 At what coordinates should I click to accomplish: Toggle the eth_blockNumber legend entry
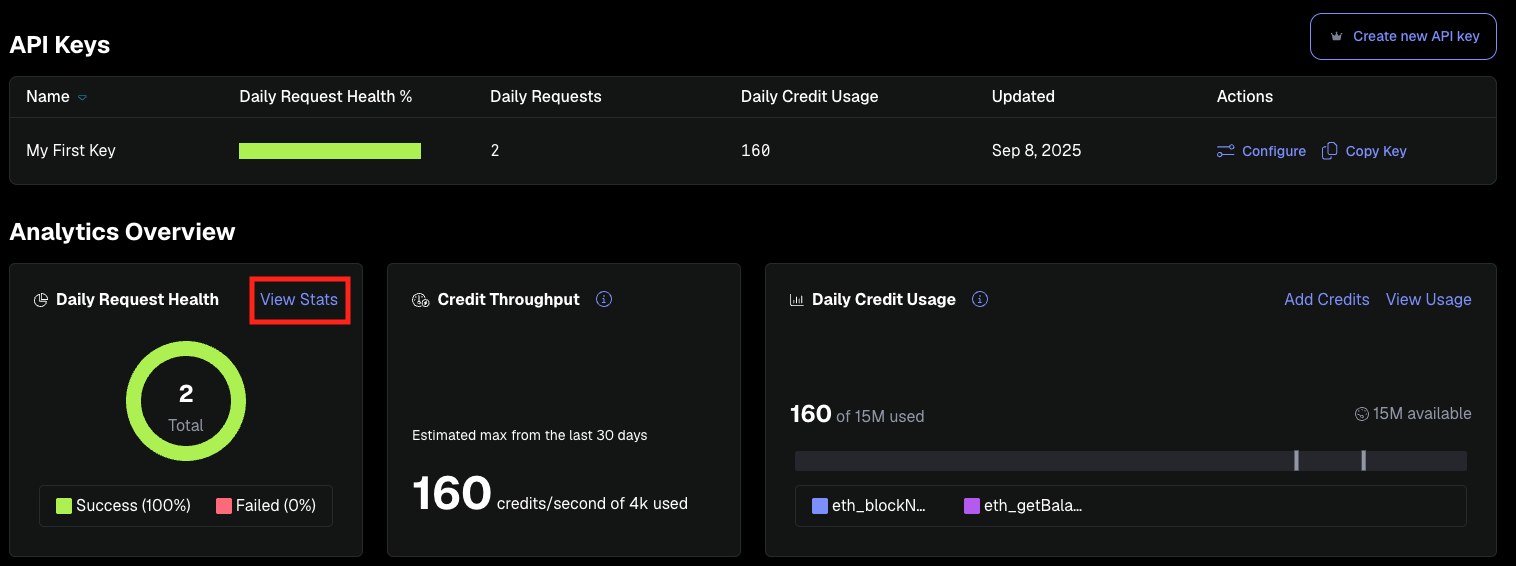click(x=869, y=506)
